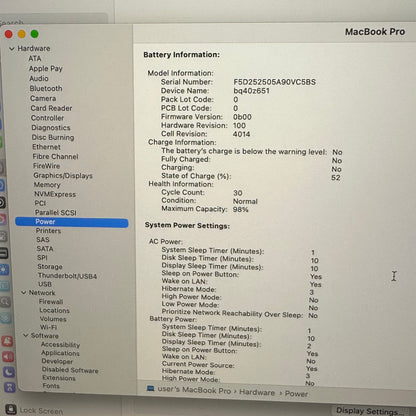Click the yellow minimize window button

pos(22,34)
